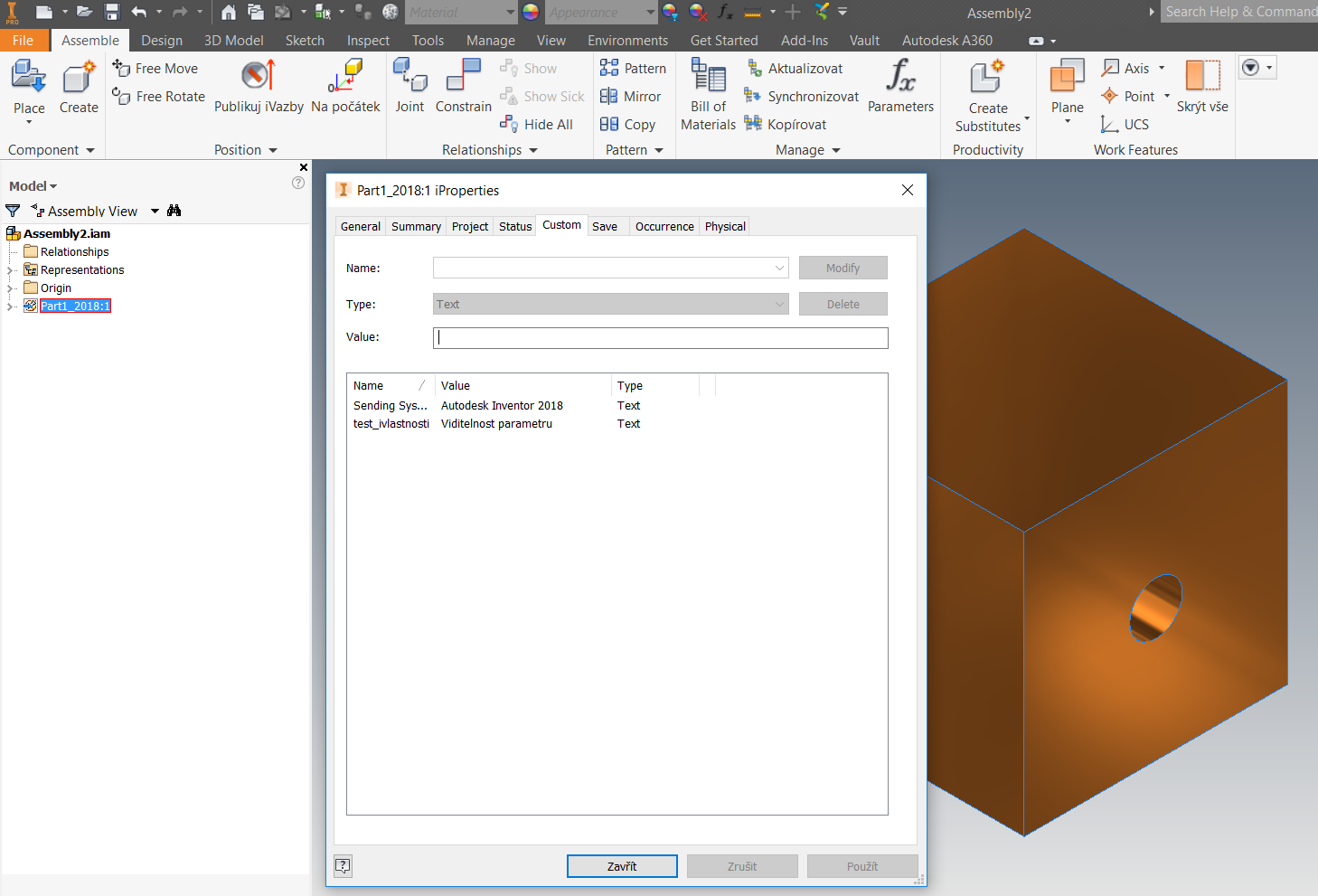Click the filter funnel icon in browser
The height and width of the screenshot is (896, 1318).
click(13, 211)
